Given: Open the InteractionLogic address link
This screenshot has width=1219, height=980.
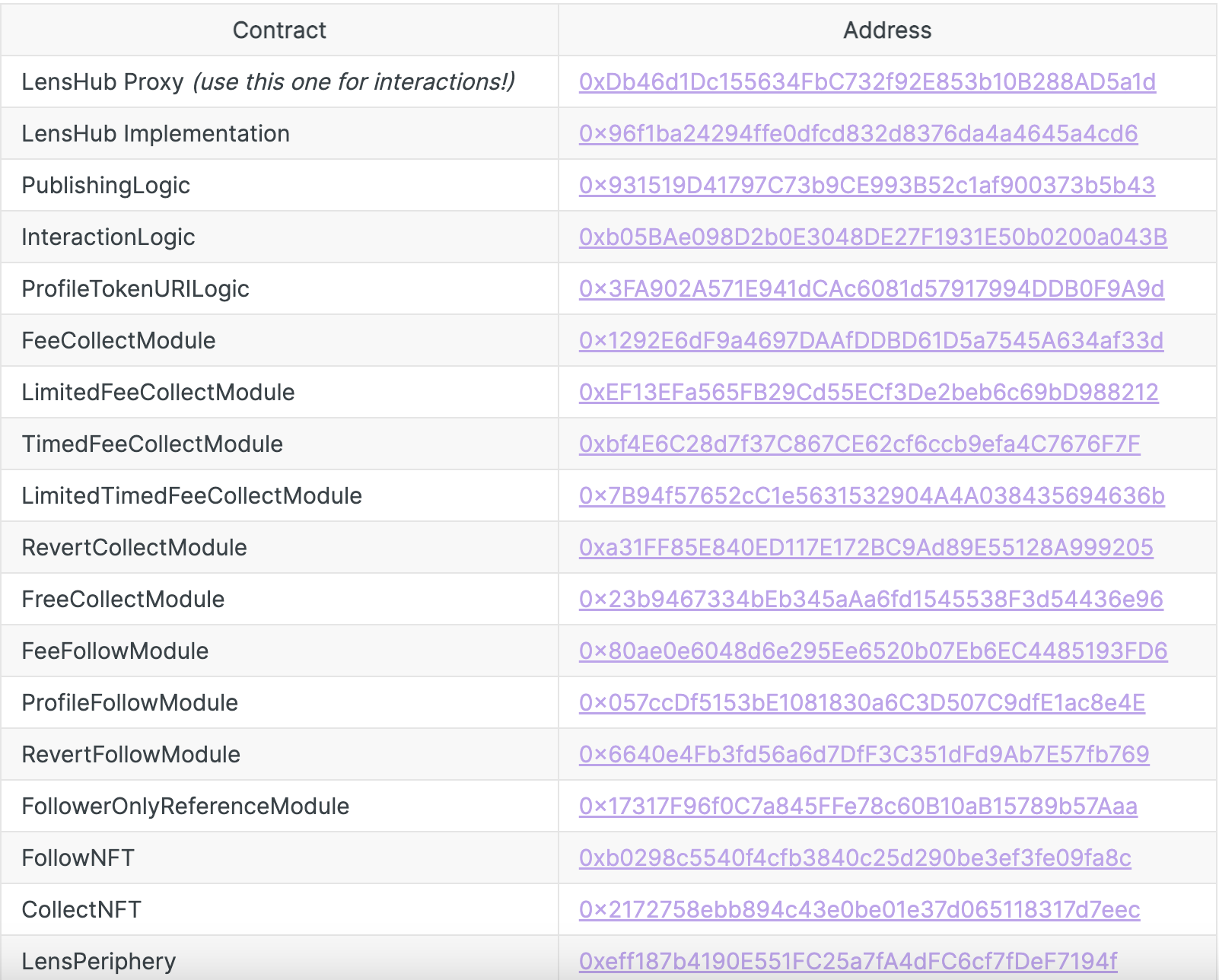Looking at the screenshot, I should (873, 237).
